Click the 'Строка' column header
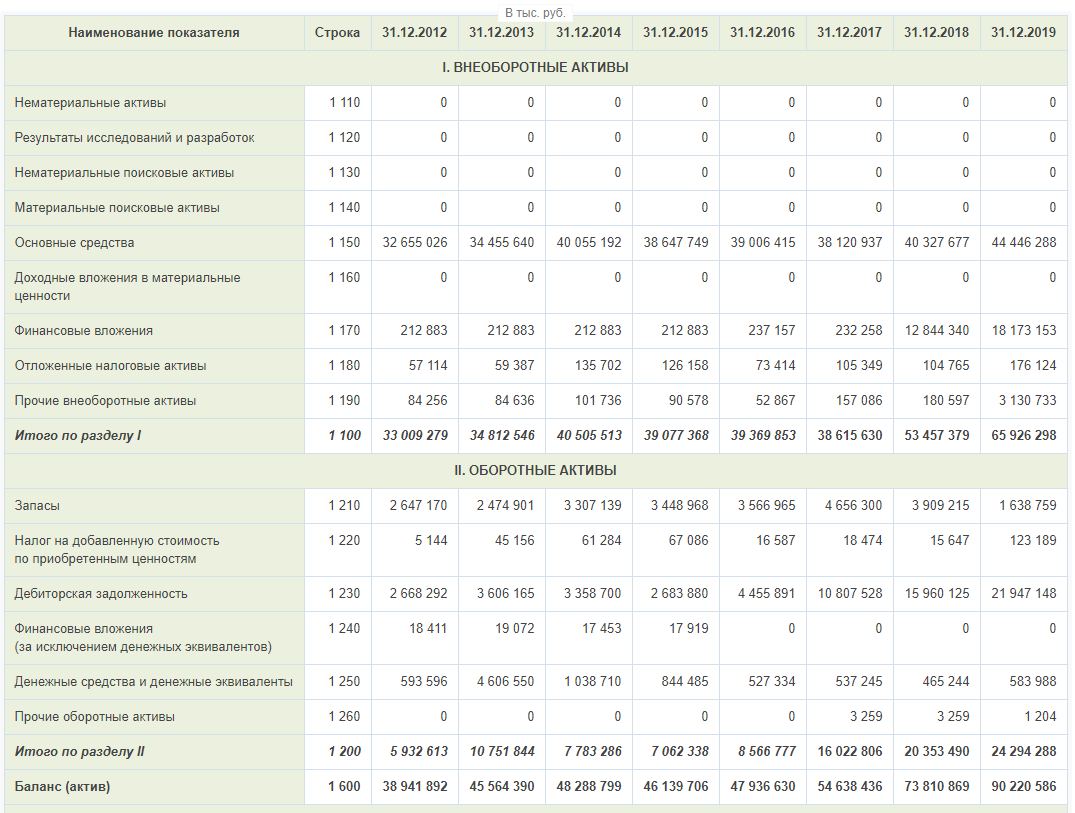The image size is (1075, 813). click(x=337, y=32)
